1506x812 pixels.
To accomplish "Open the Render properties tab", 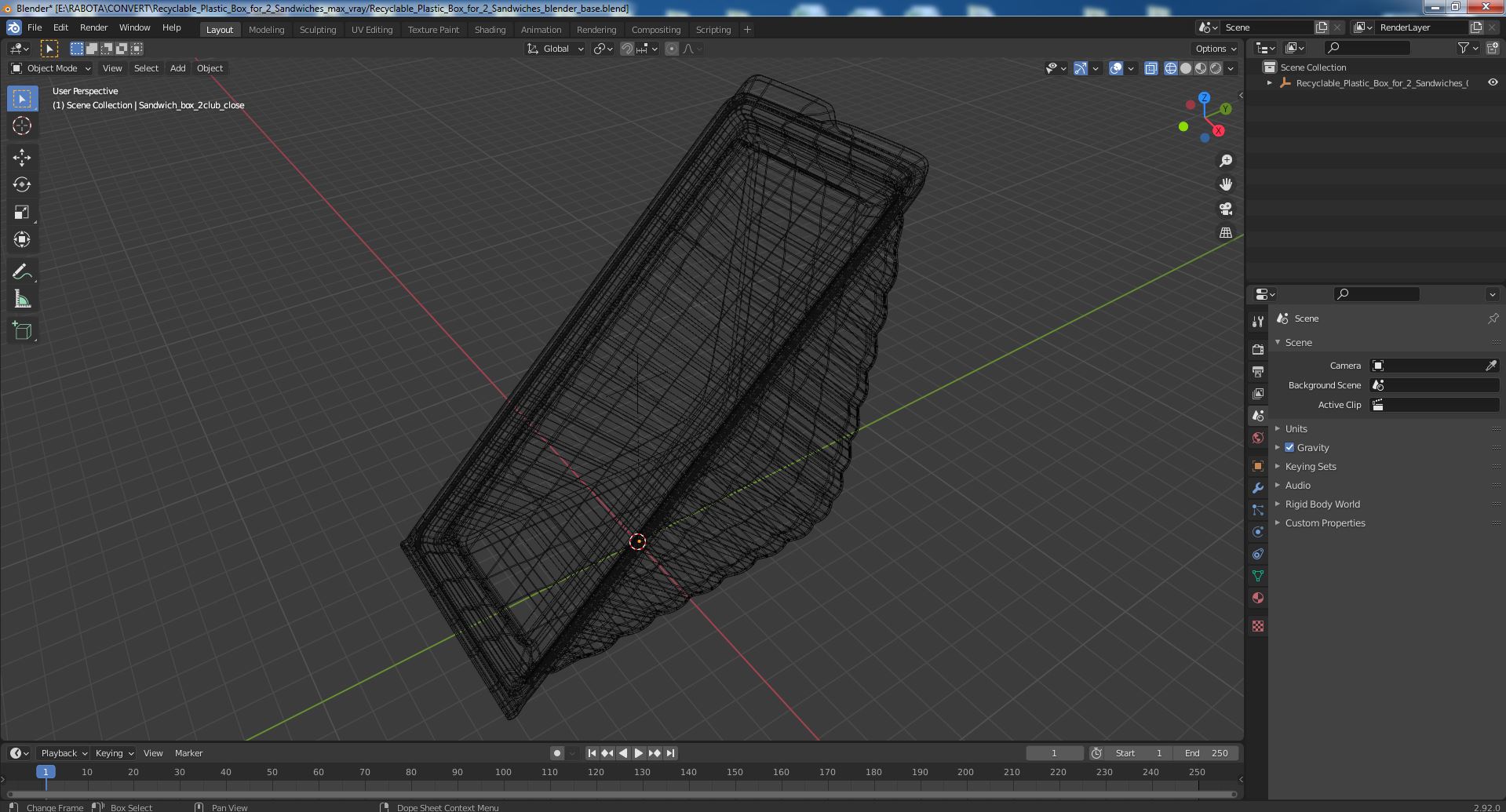I will point(1258,349).
